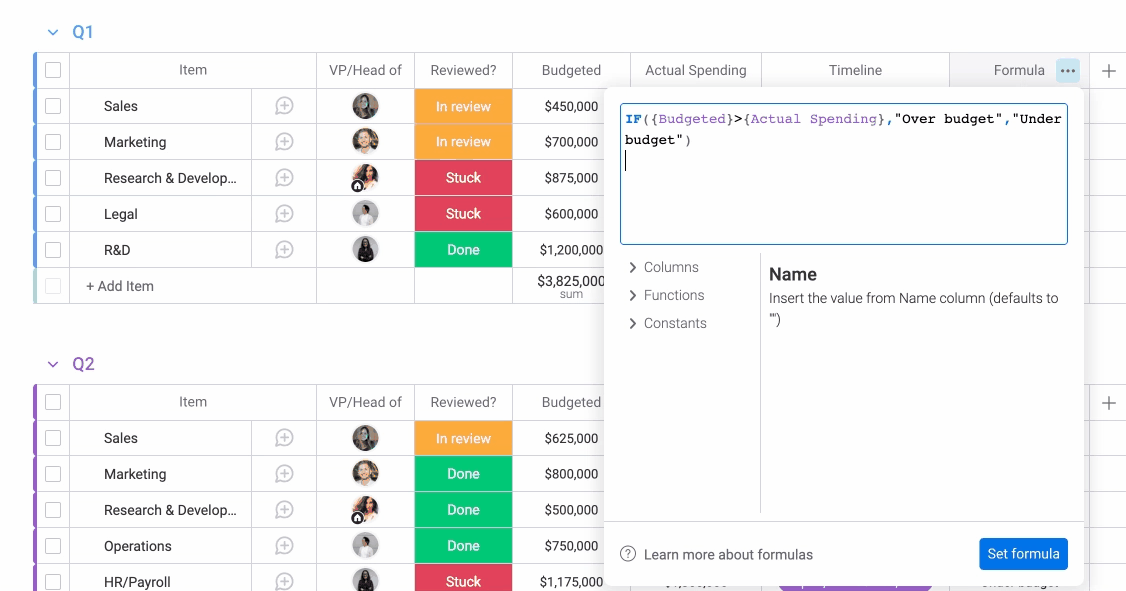Image resolution: width=1126 pixels, height=591 pixels.
Task: Check the Q1 R&D row checkbox
Action: (53, 250)
